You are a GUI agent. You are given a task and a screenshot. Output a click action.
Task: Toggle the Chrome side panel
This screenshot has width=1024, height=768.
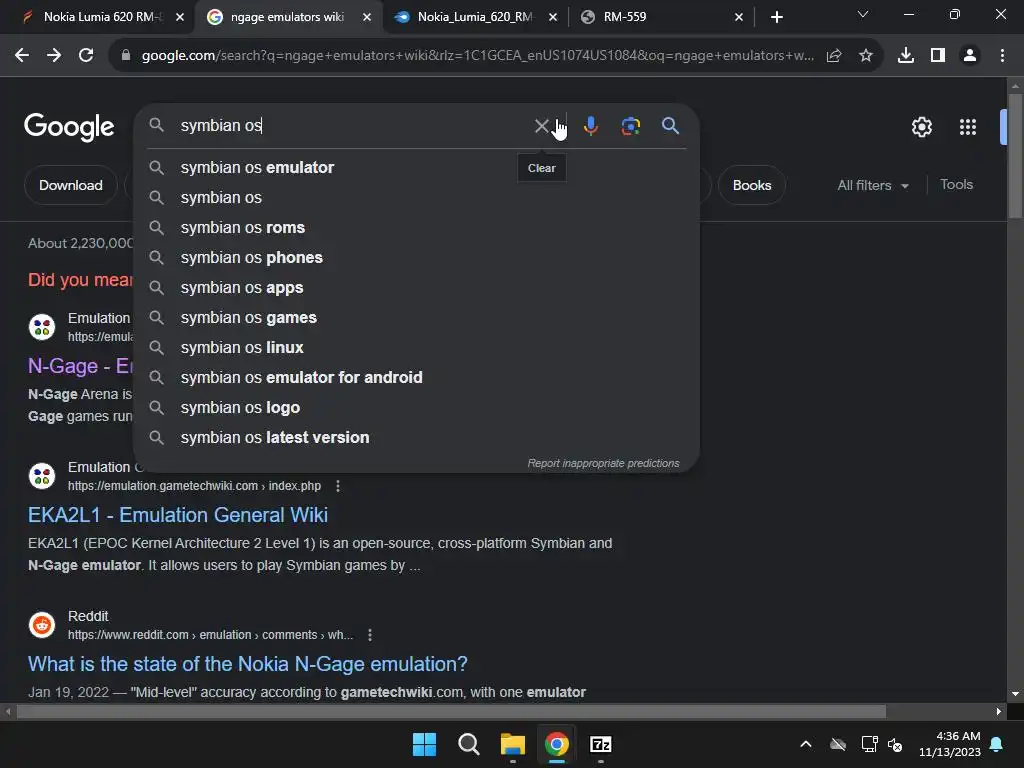pyautogui.click(x=938, y=56)
